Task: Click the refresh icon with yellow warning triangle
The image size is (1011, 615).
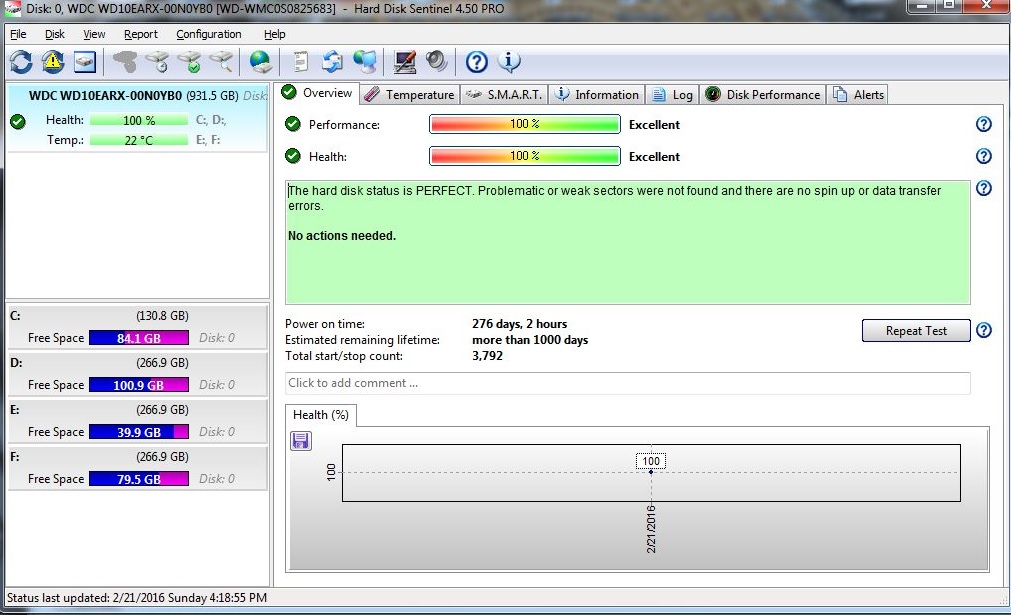Action: 53,62
